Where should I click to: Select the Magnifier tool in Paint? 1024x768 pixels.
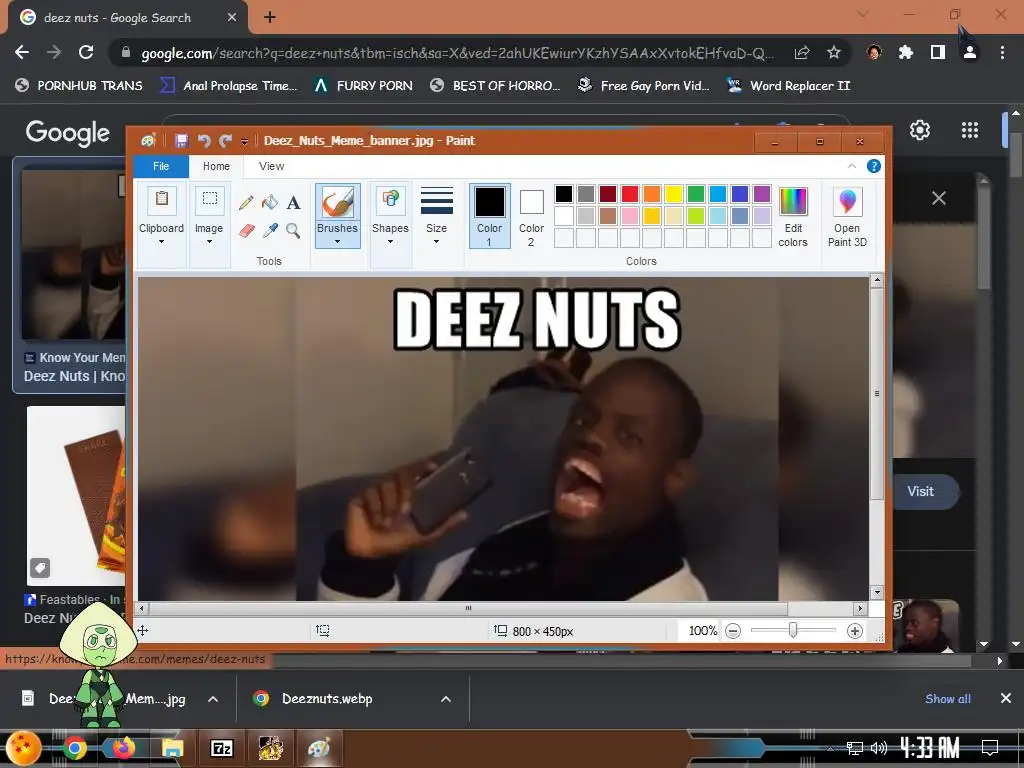293,230
